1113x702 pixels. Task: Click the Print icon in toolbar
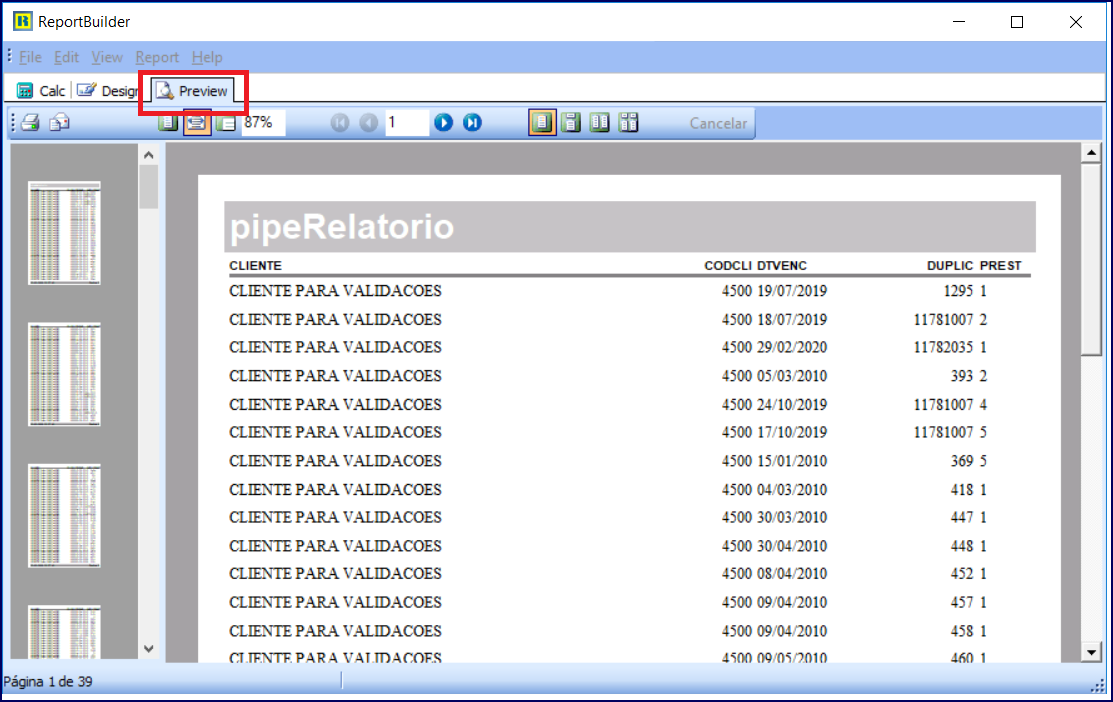(31, 123)
